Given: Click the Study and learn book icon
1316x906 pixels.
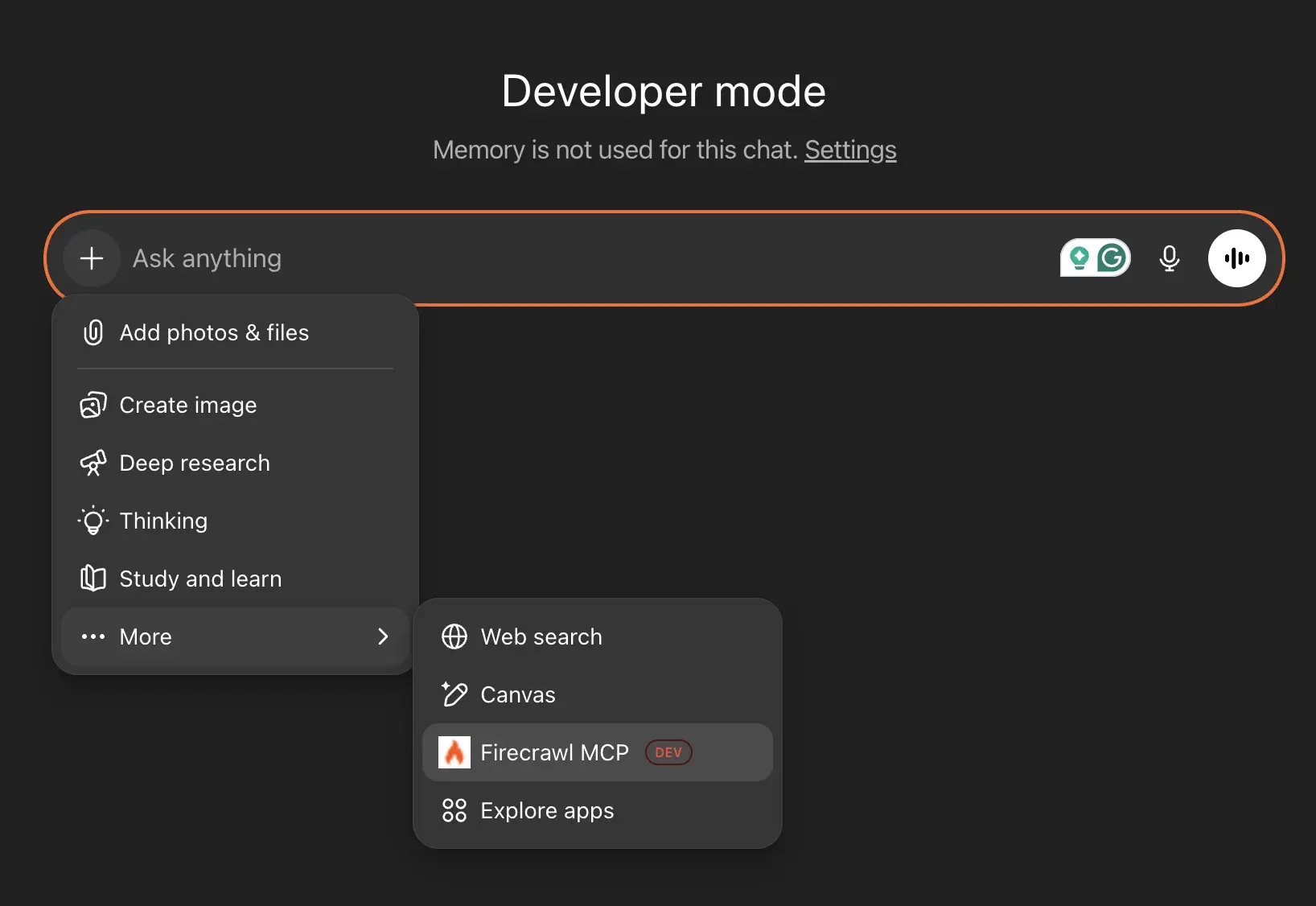Looking at the screenshot, I should coord(93,579).
